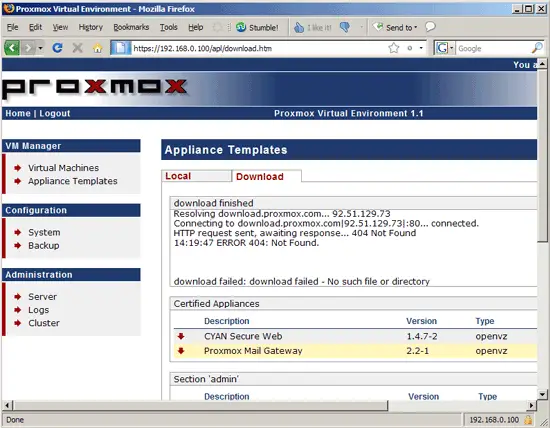Screen dimensions: 550x428
Task: Download Proxmox Mail Gateway red arrow
Action: coord(181,350)
